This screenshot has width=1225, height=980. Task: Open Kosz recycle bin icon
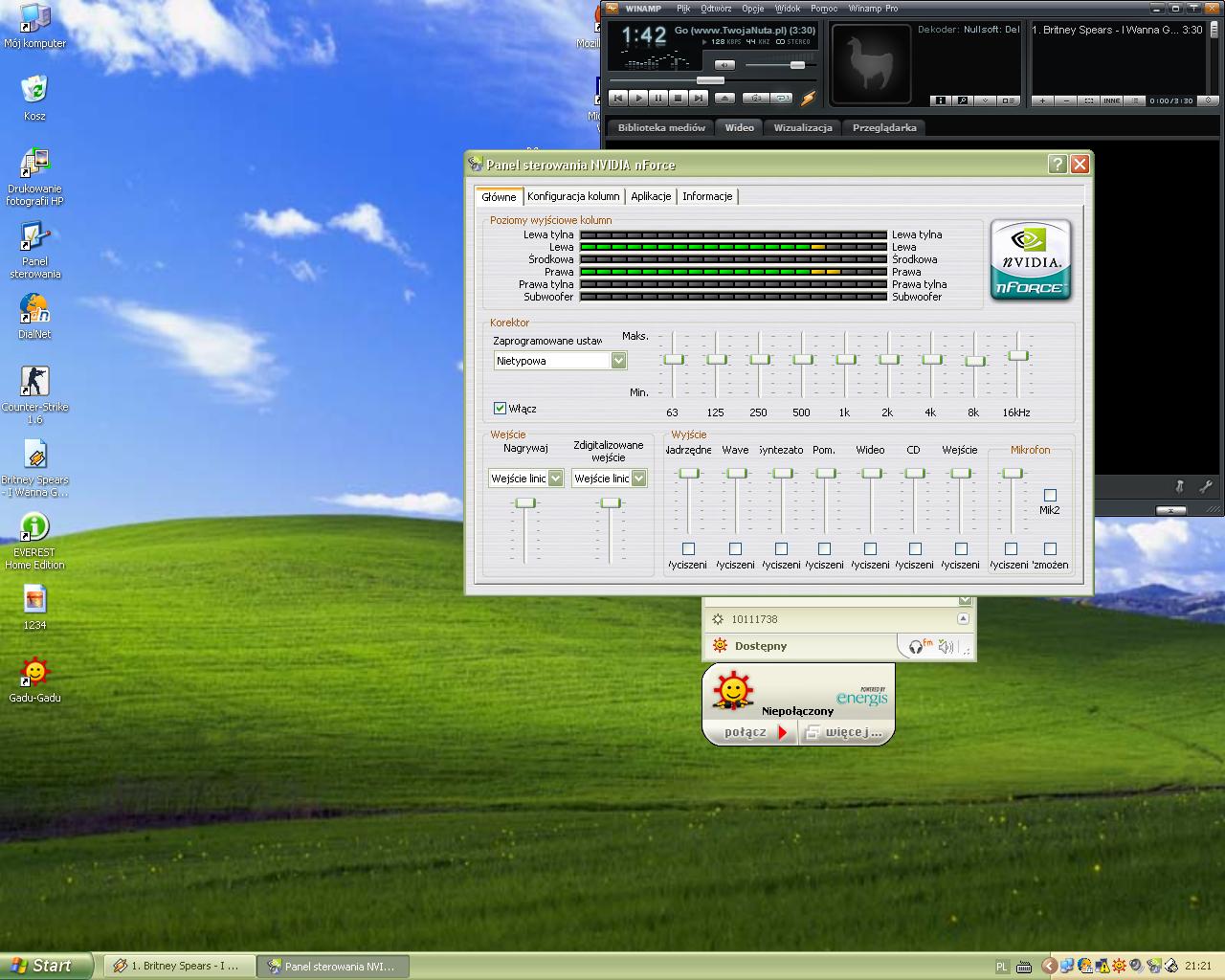click(x=34, y=98)
